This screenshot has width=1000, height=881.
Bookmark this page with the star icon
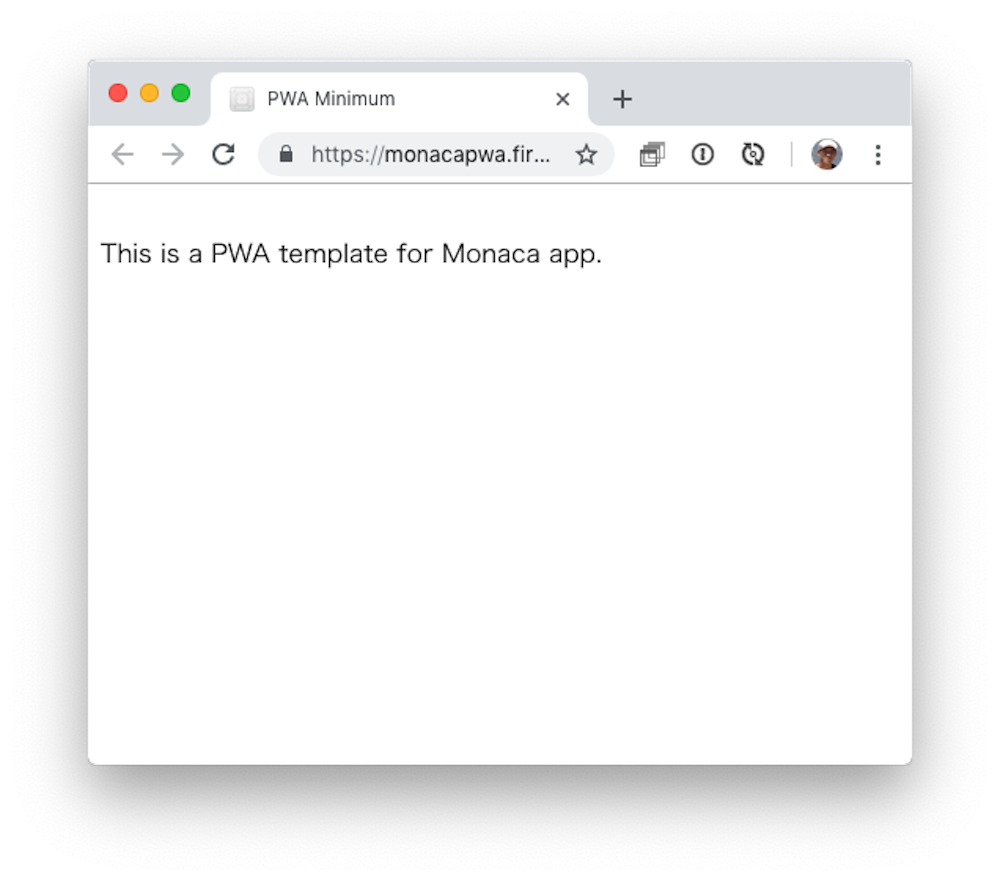pyautogui.click(x=586, y=154)
